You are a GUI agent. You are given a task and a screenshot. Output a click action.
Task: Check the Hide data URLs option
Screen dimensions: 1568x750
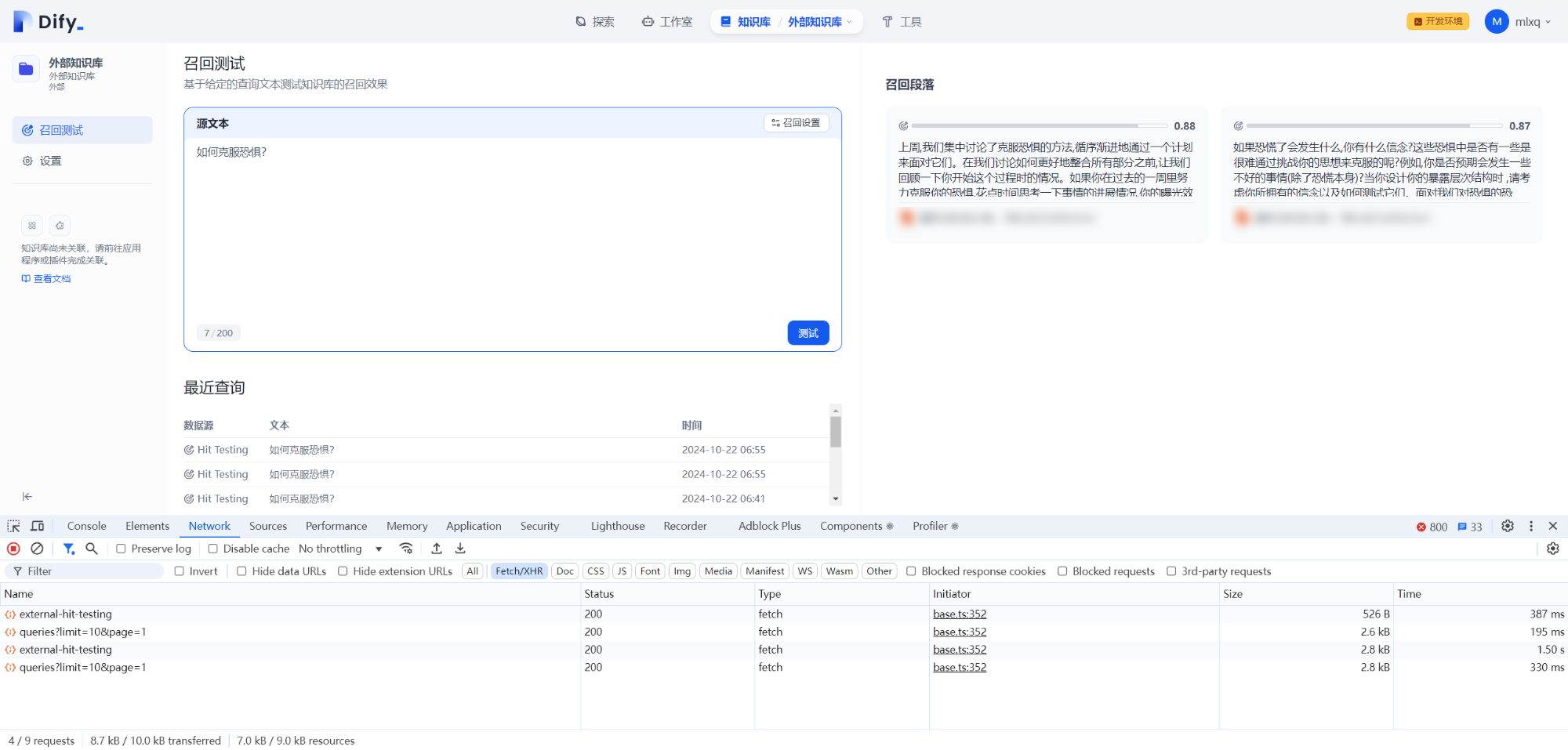(x=241, y=571)
